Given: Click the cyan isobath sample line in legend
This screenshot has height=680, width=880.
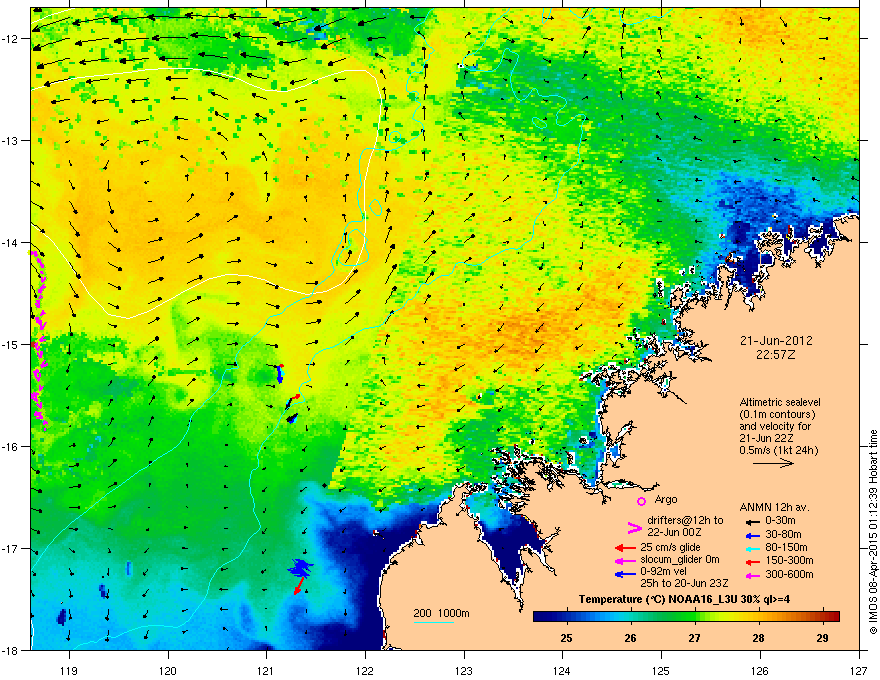Looking at the screenshot, I should 434,622.
